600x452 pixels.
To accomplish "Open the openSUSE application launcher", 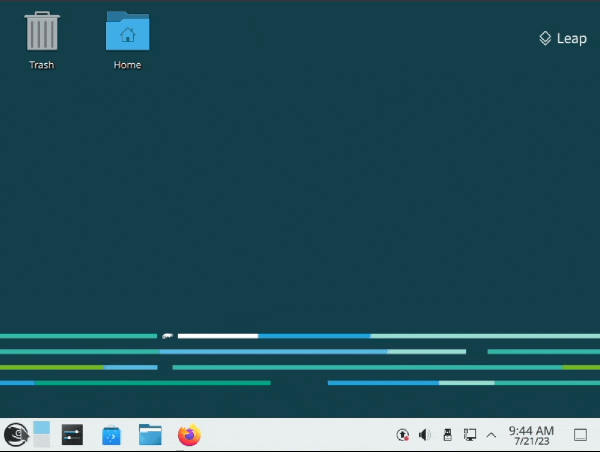I will 15,435.
